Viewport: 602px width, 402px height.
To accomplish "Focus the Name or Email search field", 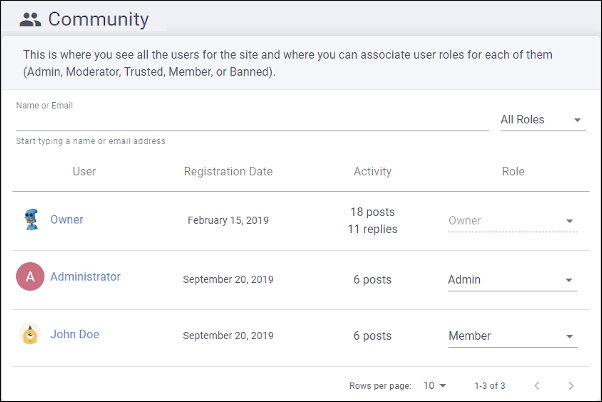I will (252, 121).
